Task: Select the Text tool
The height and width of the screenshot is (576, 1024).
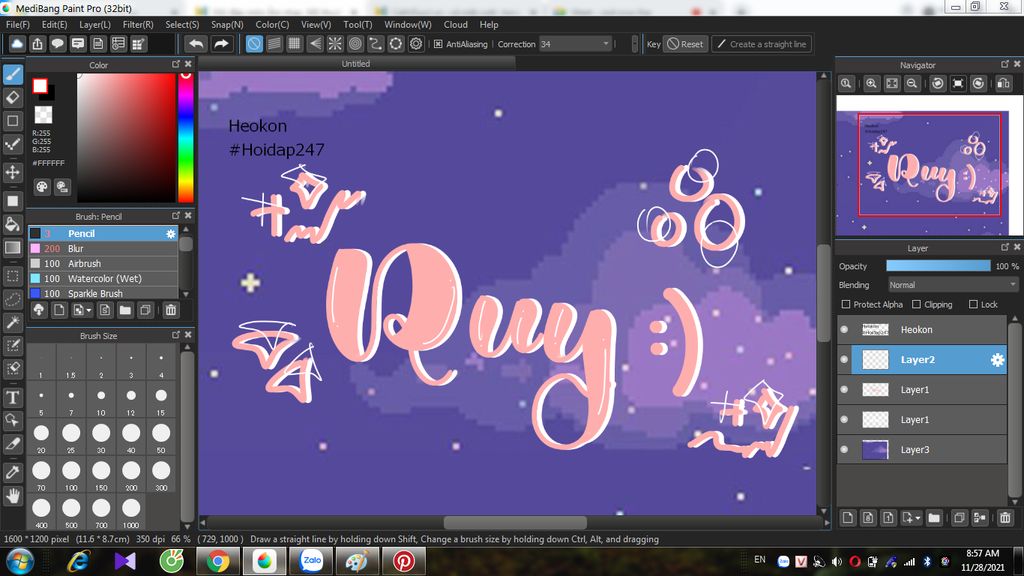Action: (13, 397)
